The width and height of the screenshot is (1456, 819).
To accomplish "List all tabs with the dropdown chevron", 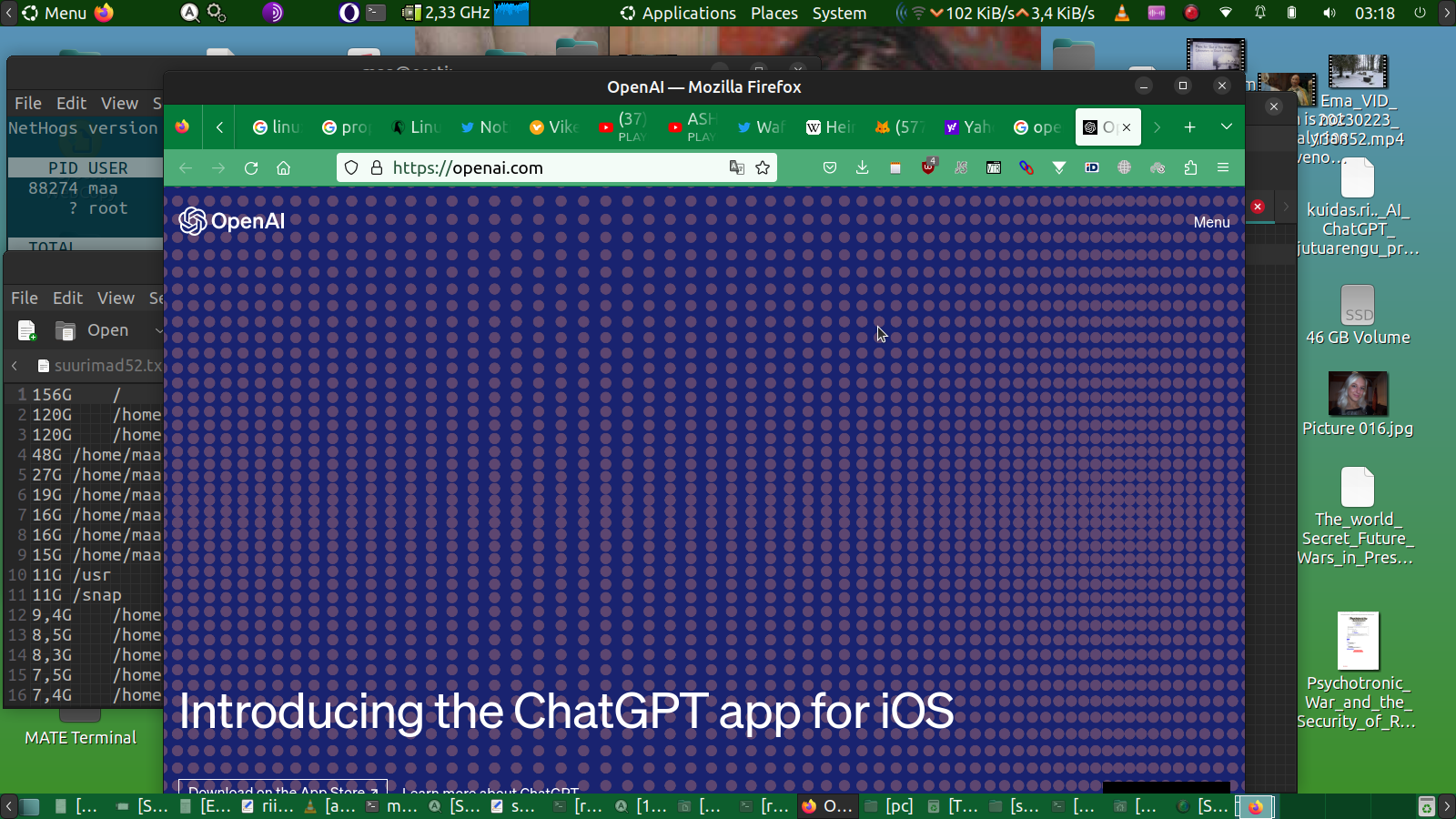I will click(x=1227, y=127).
